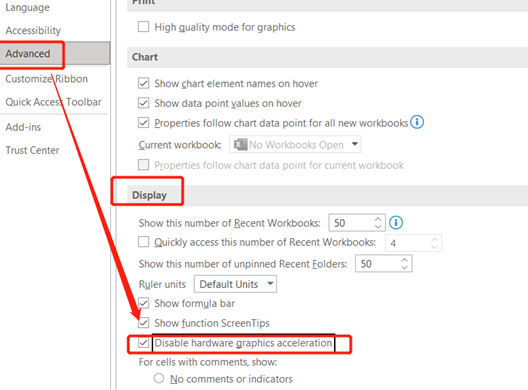The image size is (528, 390).
Task: Go to the Add-ins category
Action: (x=23, y=127)
